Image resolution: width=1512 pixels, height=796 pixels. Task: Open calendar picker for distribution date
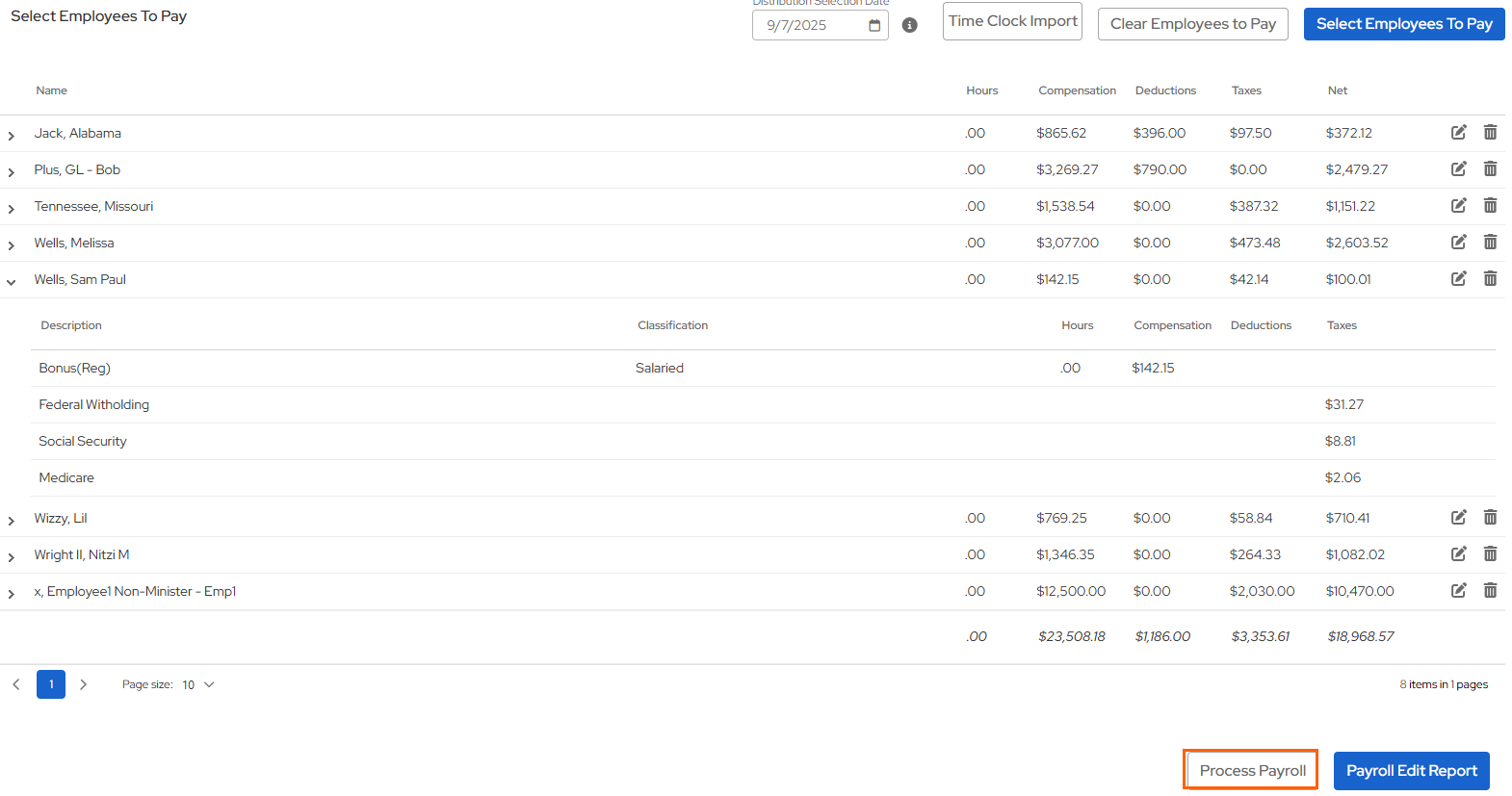click(x=873, y=26)
